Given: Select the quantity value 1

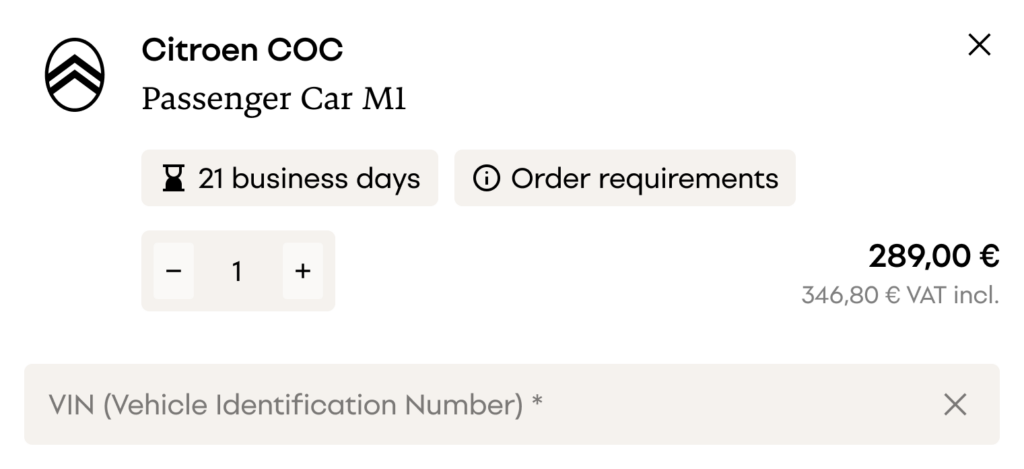Looking at the screenshot, I should pyautogui.click(x=238, y=271).
